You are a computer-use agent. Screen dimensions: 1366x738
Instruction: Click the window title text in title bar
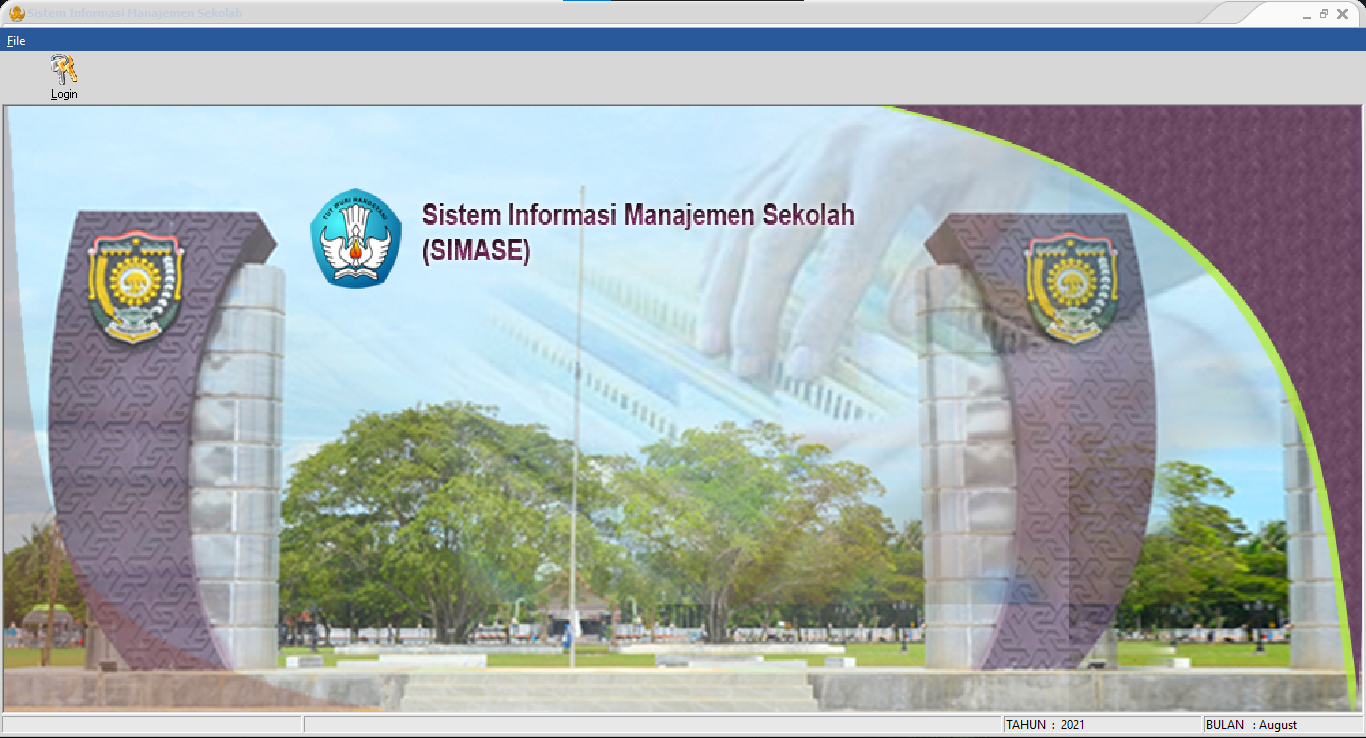[x=134, y=14]
